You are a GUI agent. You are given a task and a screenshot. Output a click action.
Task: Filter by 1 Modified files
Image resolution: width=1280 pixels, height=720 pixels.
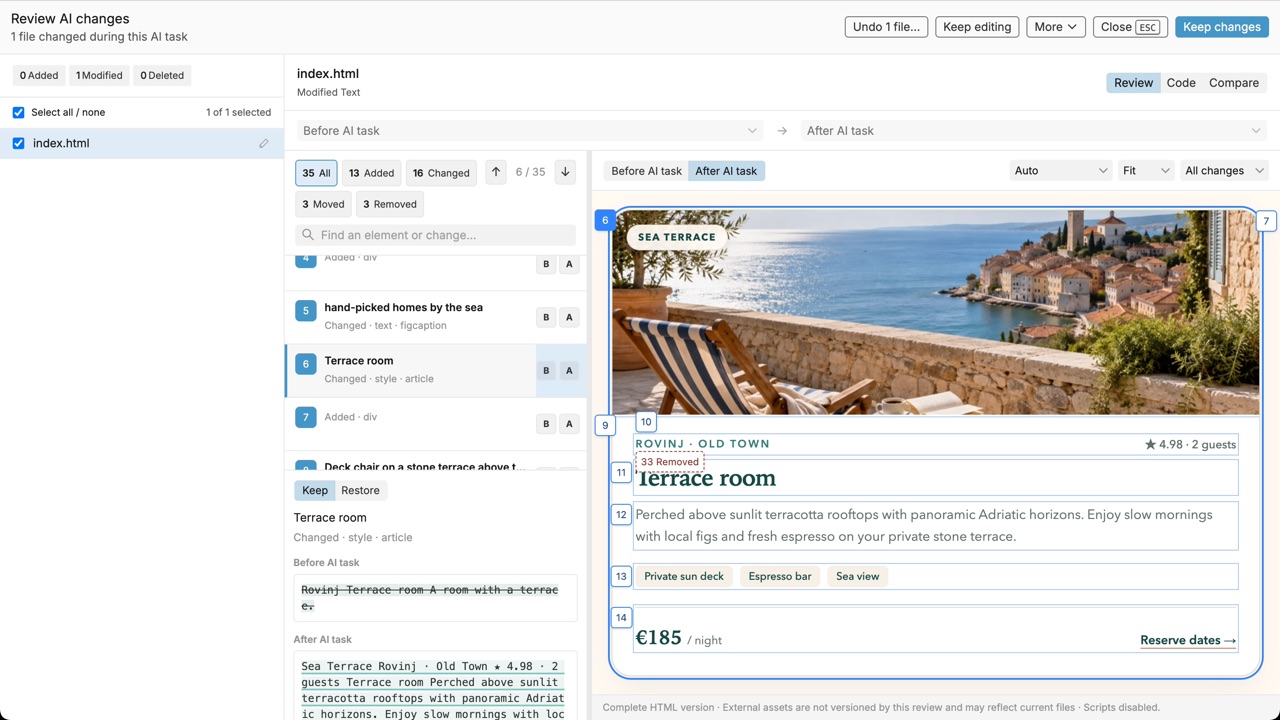click(99, 75)
